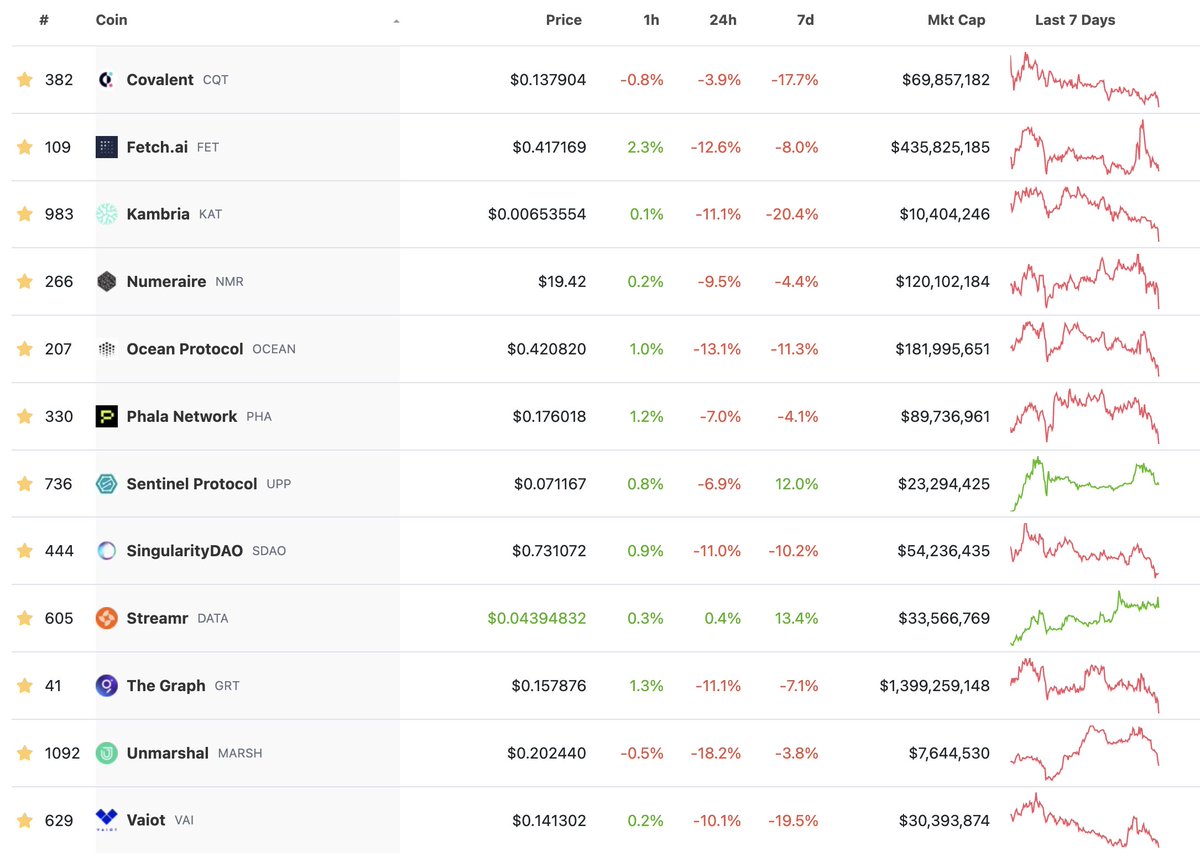Viewport: 1200px width, 857px height.
Task: Toggle the favorite star for Kambria
Action: point(25,214)
